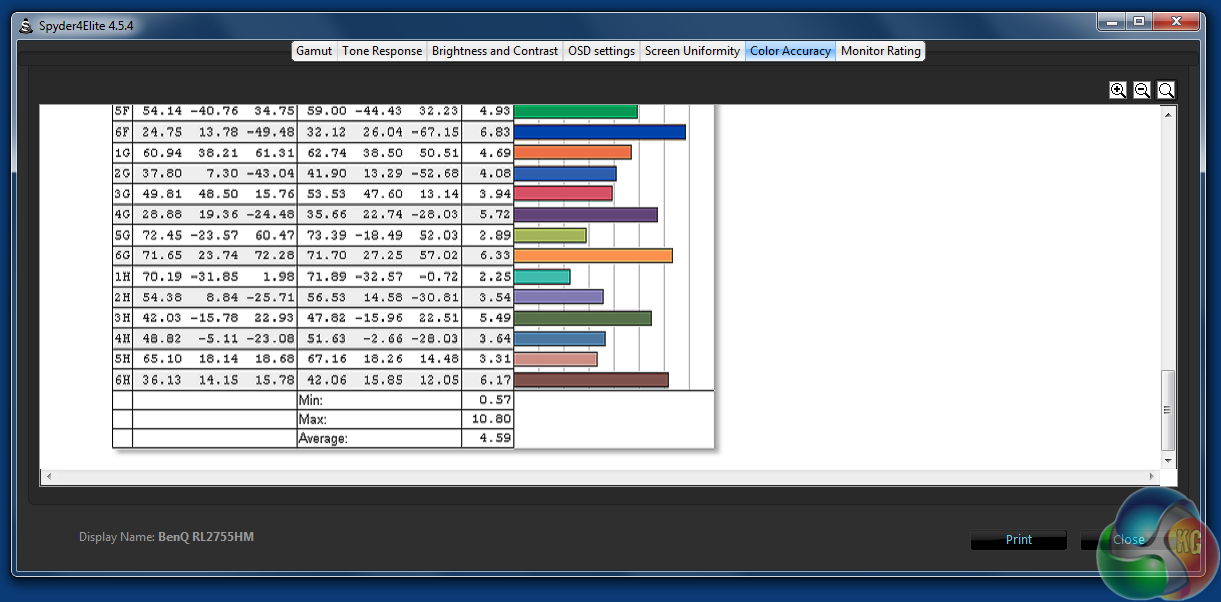
Task: Click the Average value 4.59
Action: click(x=495, y=438)
